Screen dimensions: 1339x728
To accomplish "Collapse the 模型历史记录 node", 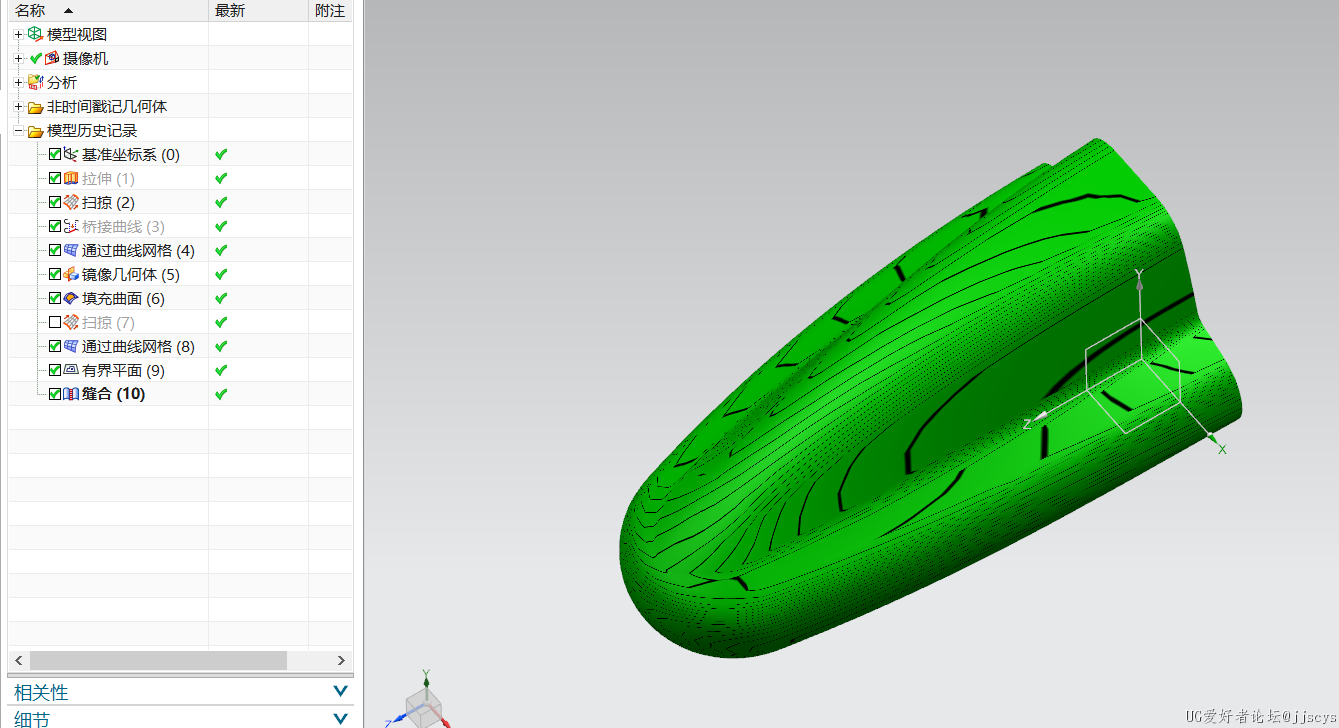I will (18, 131).
